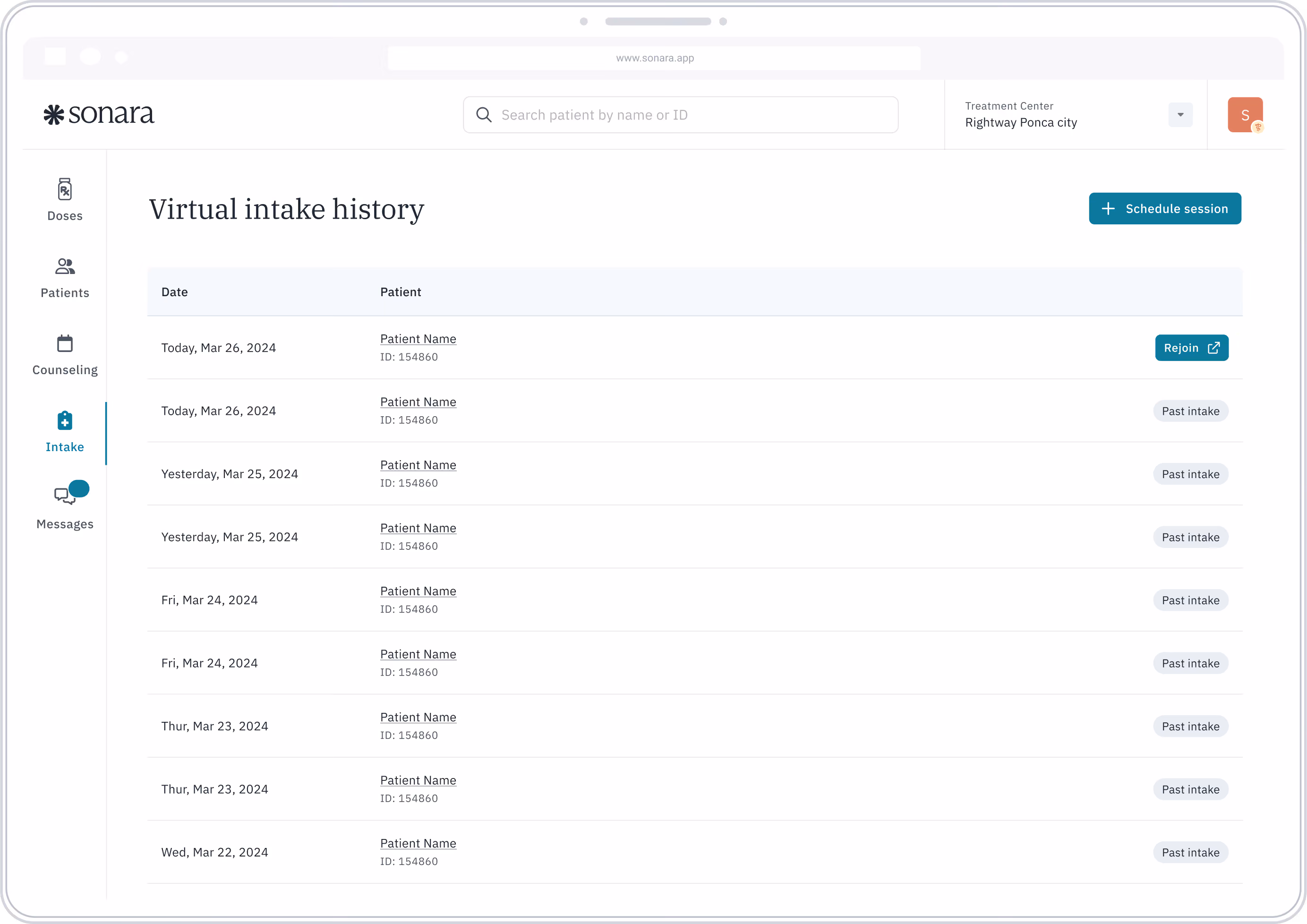Open Patient Name in first Fri Mar 24 row
Image resolution: width=1307 pixels, height=924 pixels.
418,591
